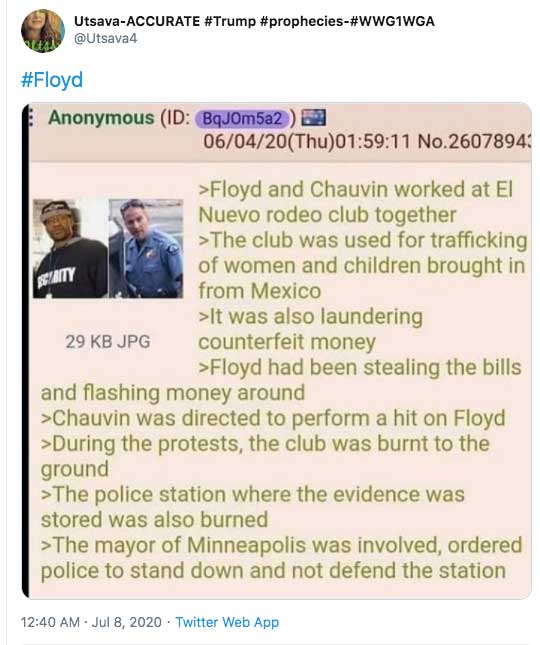Click the #WWG1WGA tag in display name
The image size is (540, 645).
click(392, 21)
